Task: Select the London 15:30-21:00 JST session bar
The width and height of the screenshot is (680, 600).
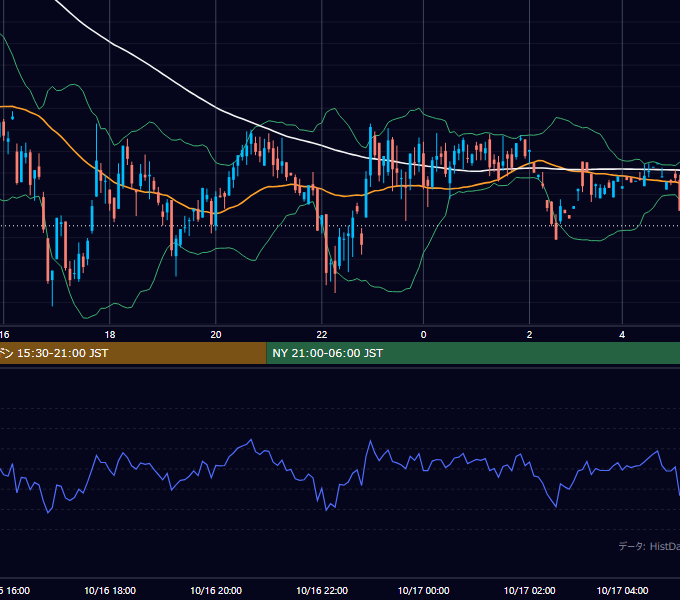Action: tap(133, 353)
